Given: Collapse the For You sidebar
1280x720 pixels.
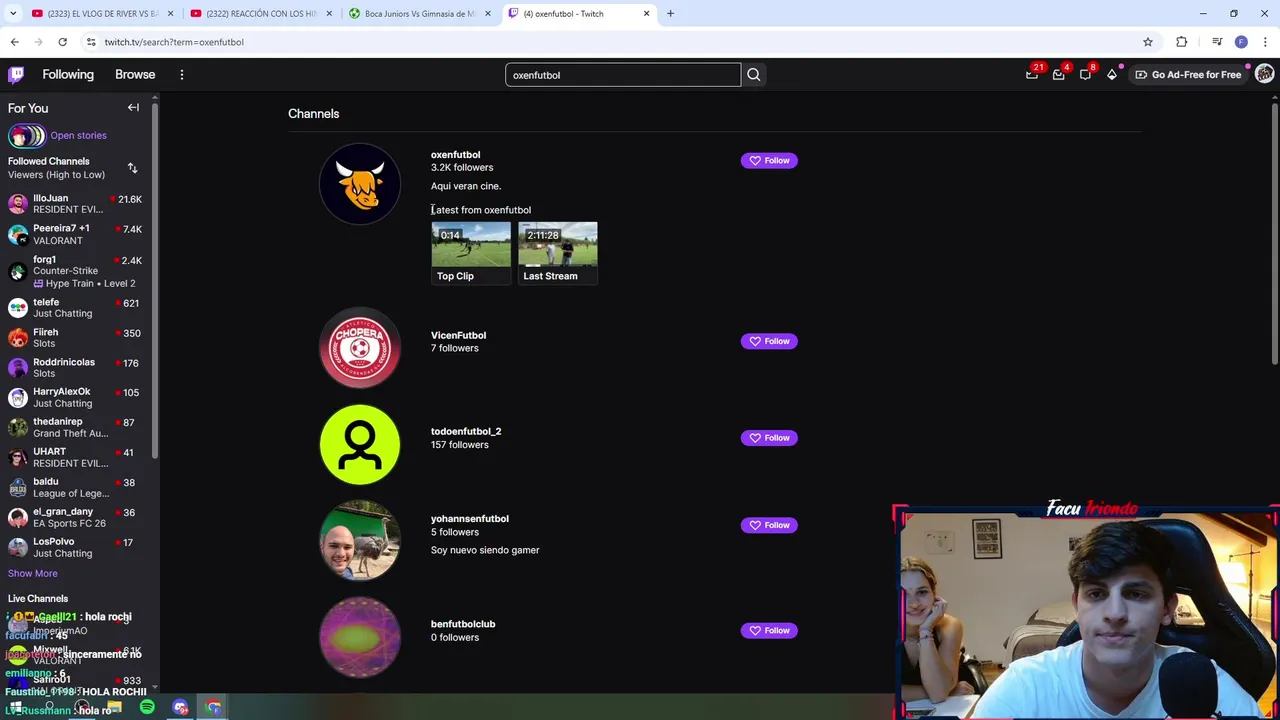Looking at the screenshot, I should (133, 108).
